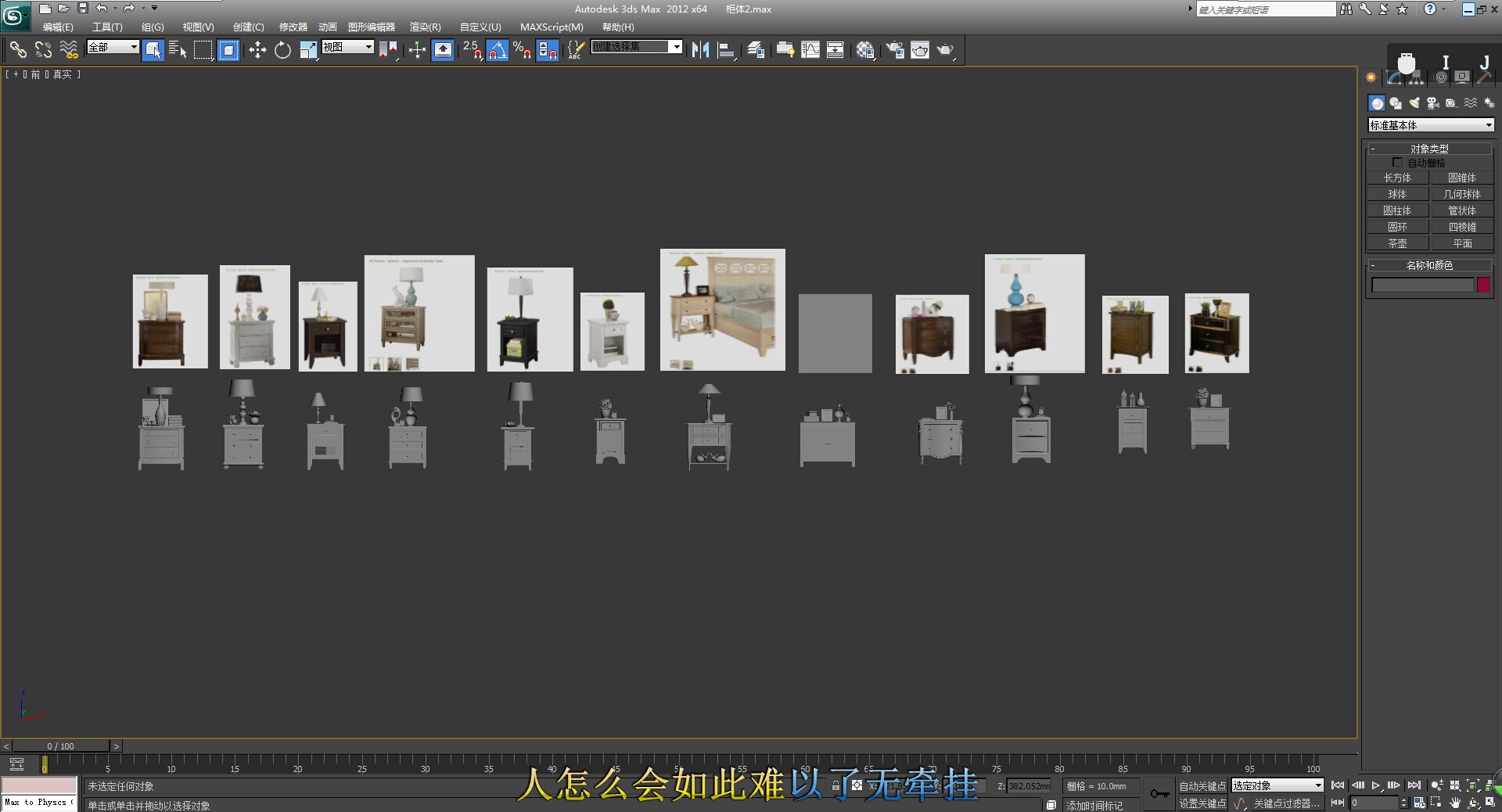Open Rendered Frame Window teapot icon
This screenshot has height=812, width=1502.
pos(920,50)
